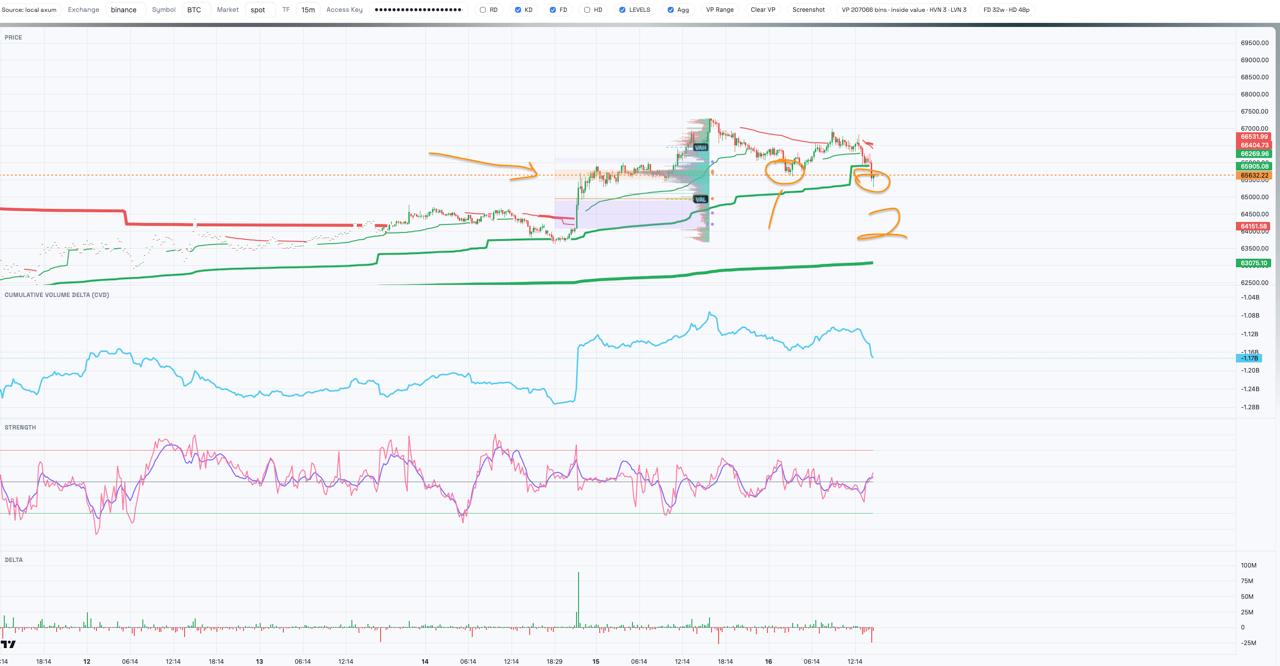Screen dimensions: 1280x666
Task: Click the Access Key password field
Action: tap(418, 10)
